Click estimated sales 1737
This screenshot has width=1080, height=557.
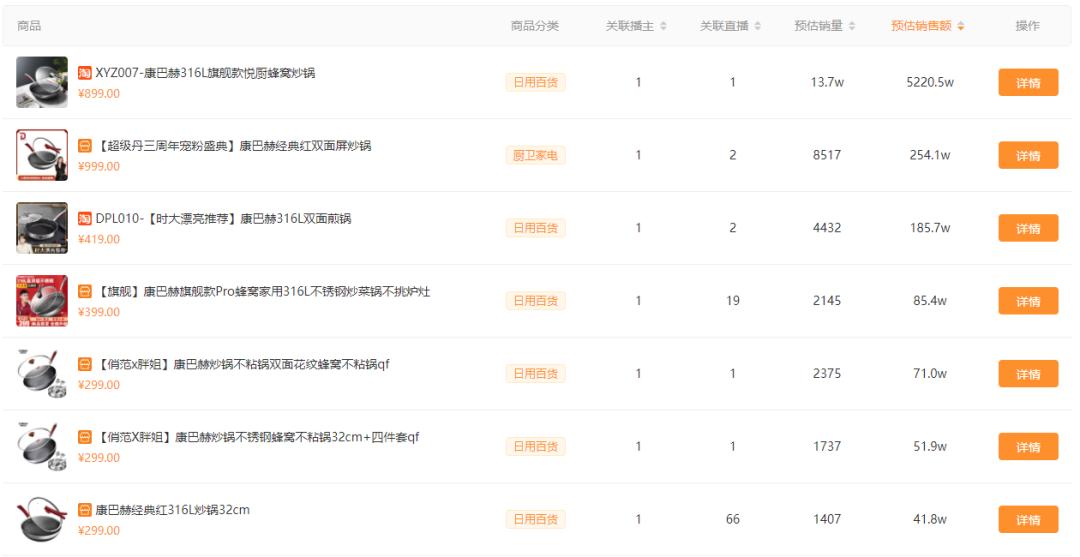point(827,448)
